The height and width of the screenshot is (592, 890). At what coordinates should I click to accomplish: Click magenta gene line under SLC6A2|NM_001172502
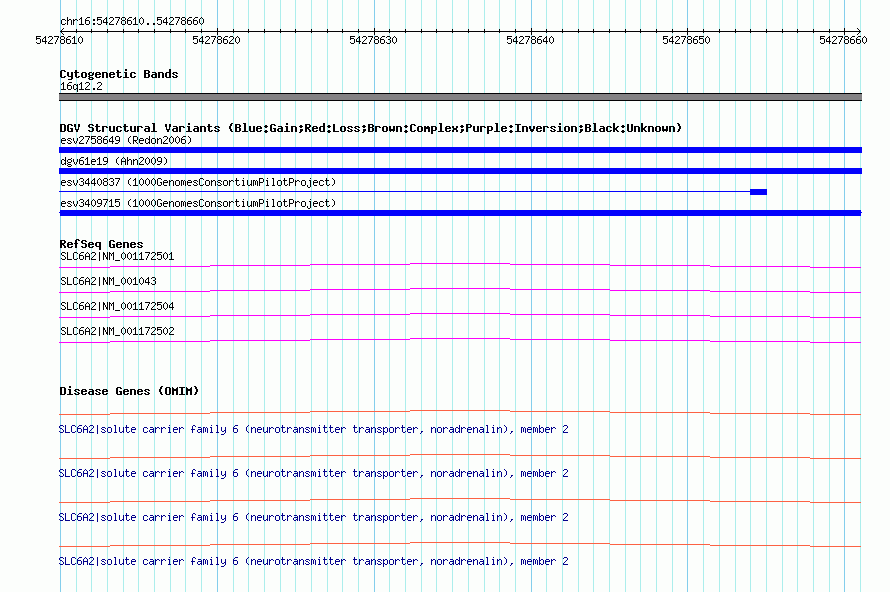coord(460,340)
